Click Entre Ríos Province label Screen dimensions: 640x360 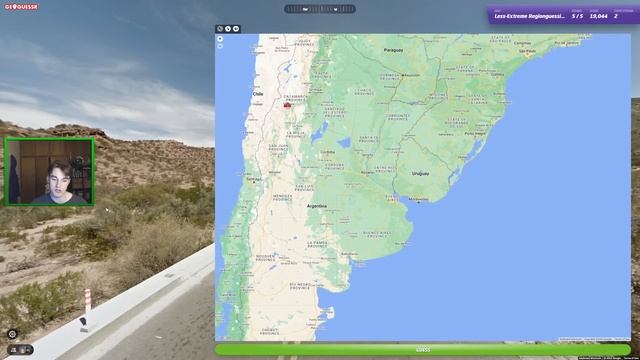tap(384, 169)
